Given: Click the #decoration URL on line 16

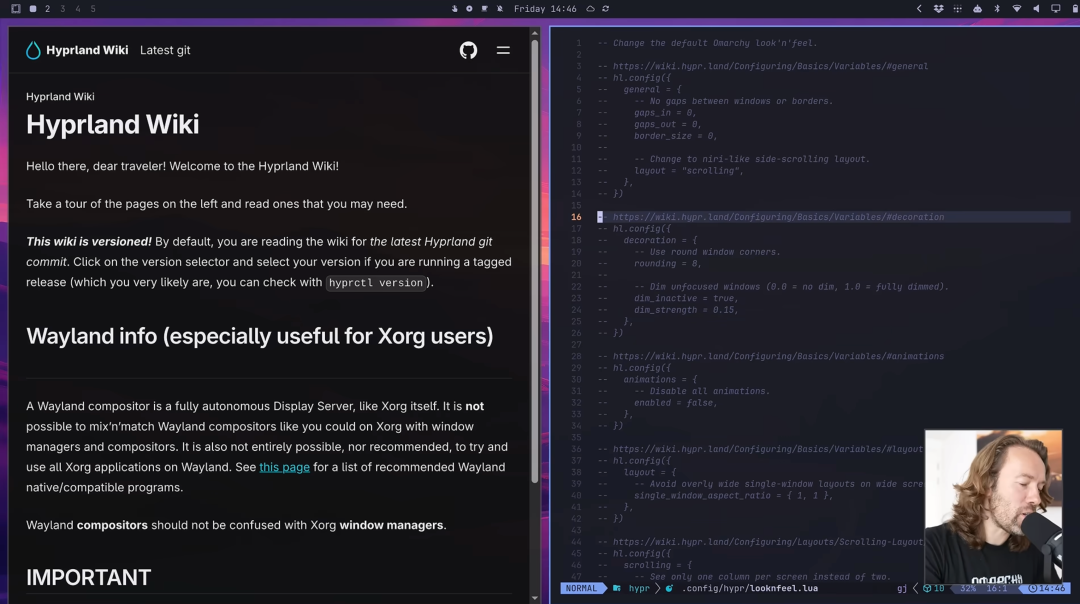Looking at the screenshot, I should [x=778, y=217].
